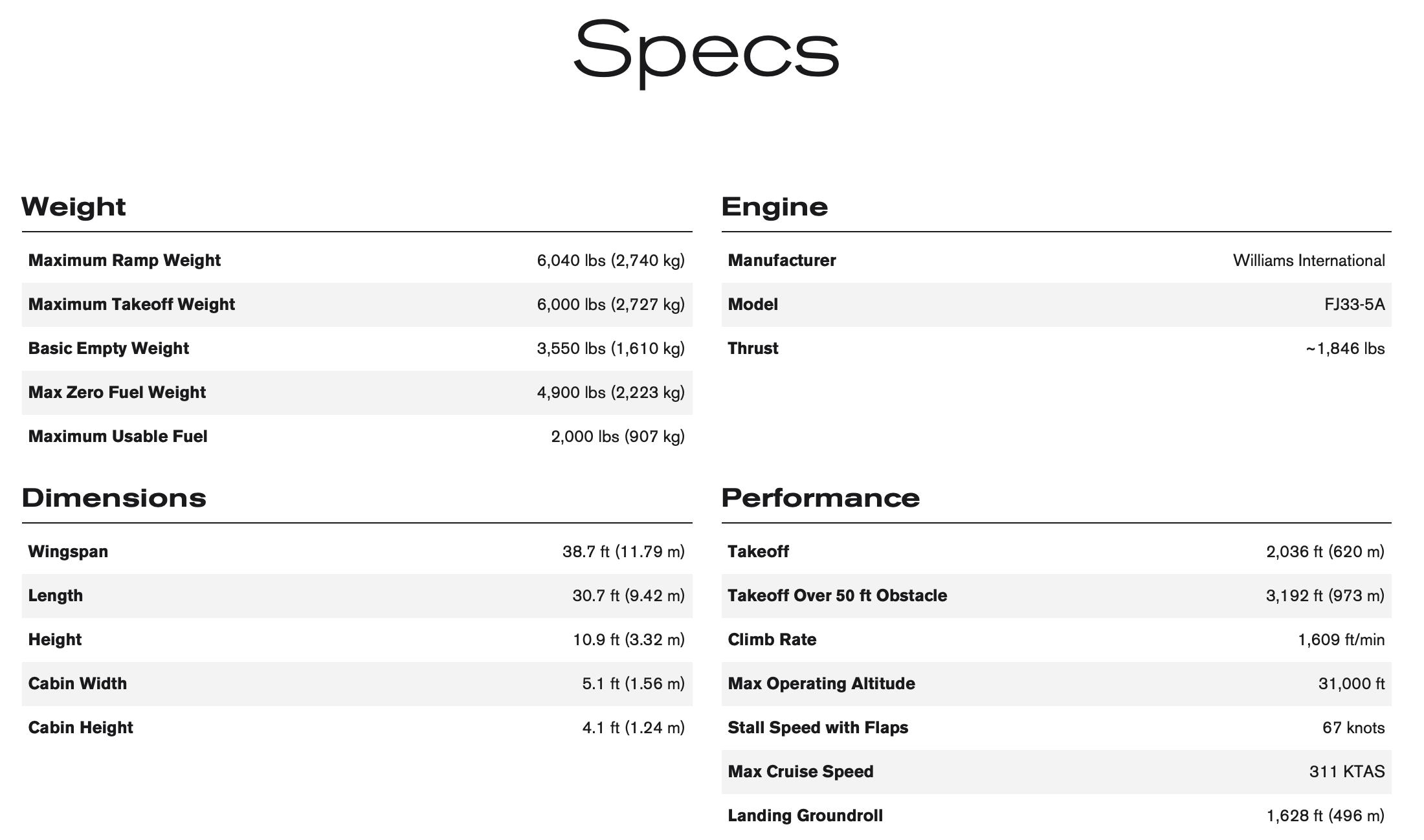The image size is (1424, 840).
Task: Select the Maximum Ramp Weight row label
Action: click(x=124, y=260)
